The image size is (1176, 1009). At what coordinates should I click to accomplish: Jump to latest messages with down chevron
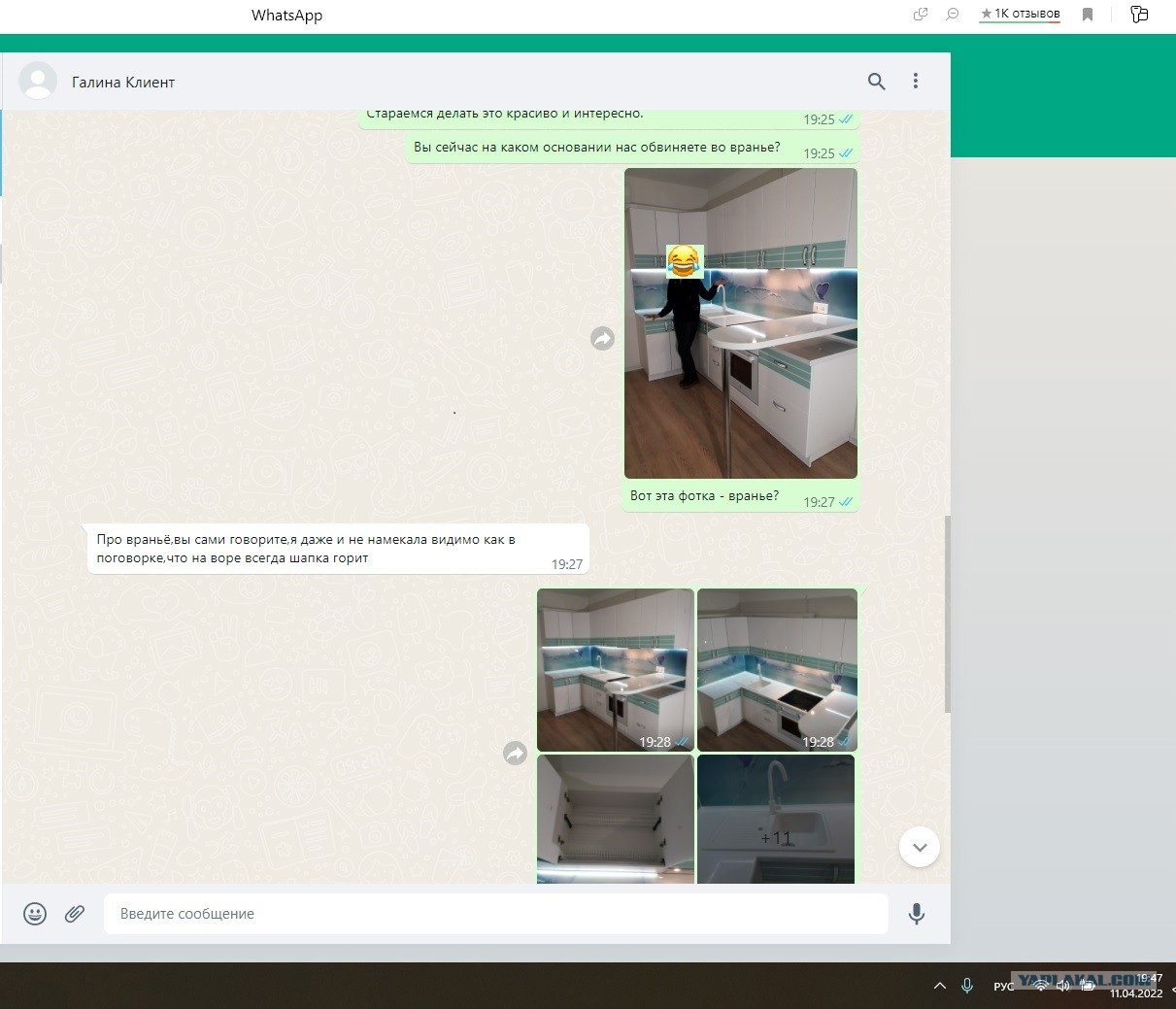point(919,847)
